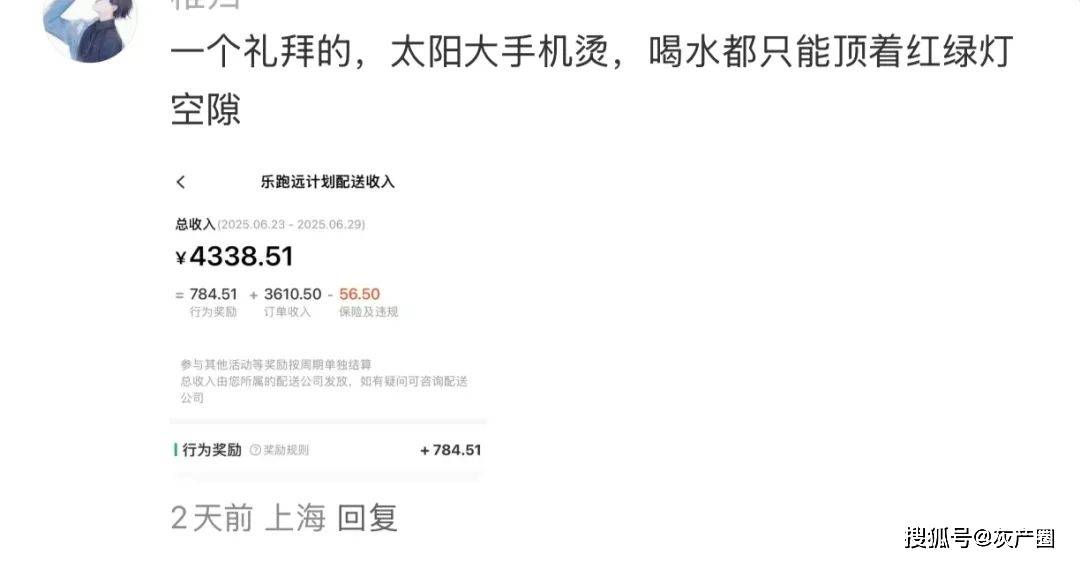
Task: Click the comment text starting 一个礼拜的
Action: [x=592, y=81]
